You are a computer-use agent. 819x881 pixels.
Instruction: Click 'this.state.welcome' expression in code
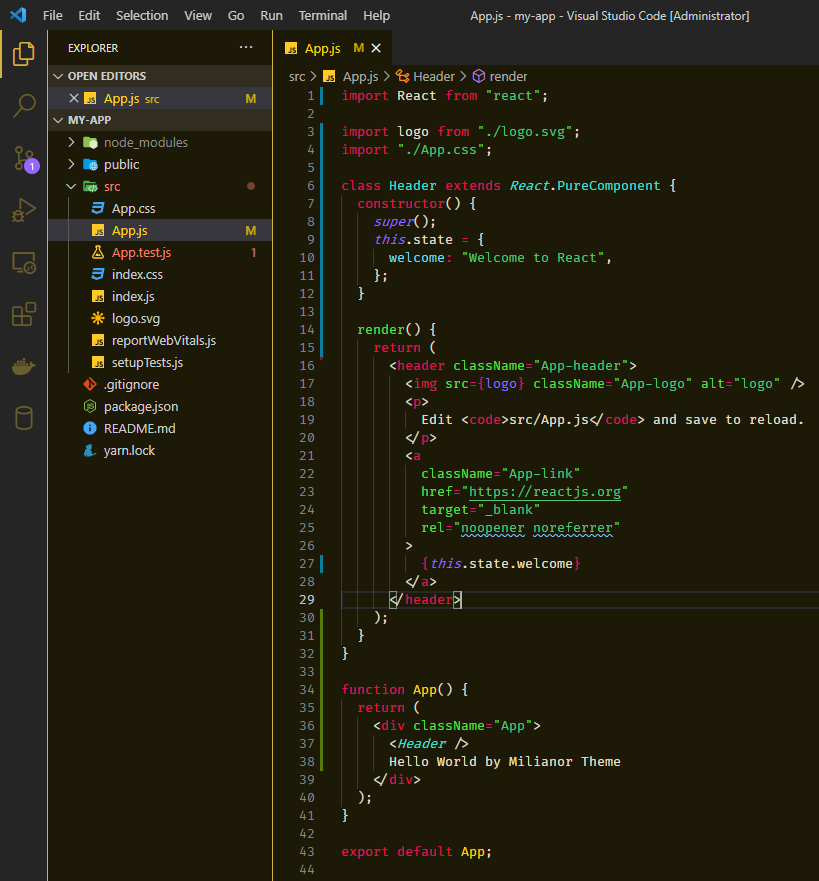(x=501, y=564)
